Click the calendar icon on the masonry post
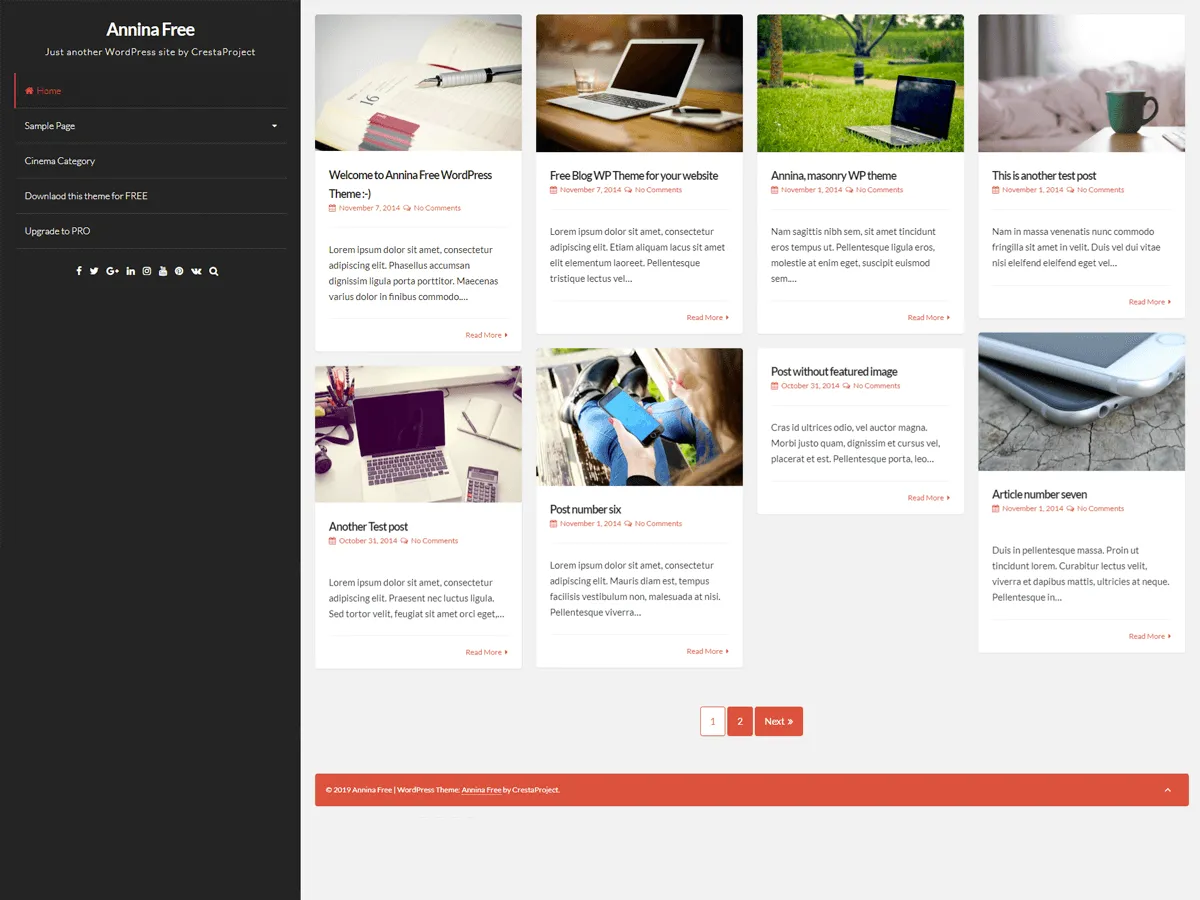This screenshot has width=1200, height=900. pos(775,189)
